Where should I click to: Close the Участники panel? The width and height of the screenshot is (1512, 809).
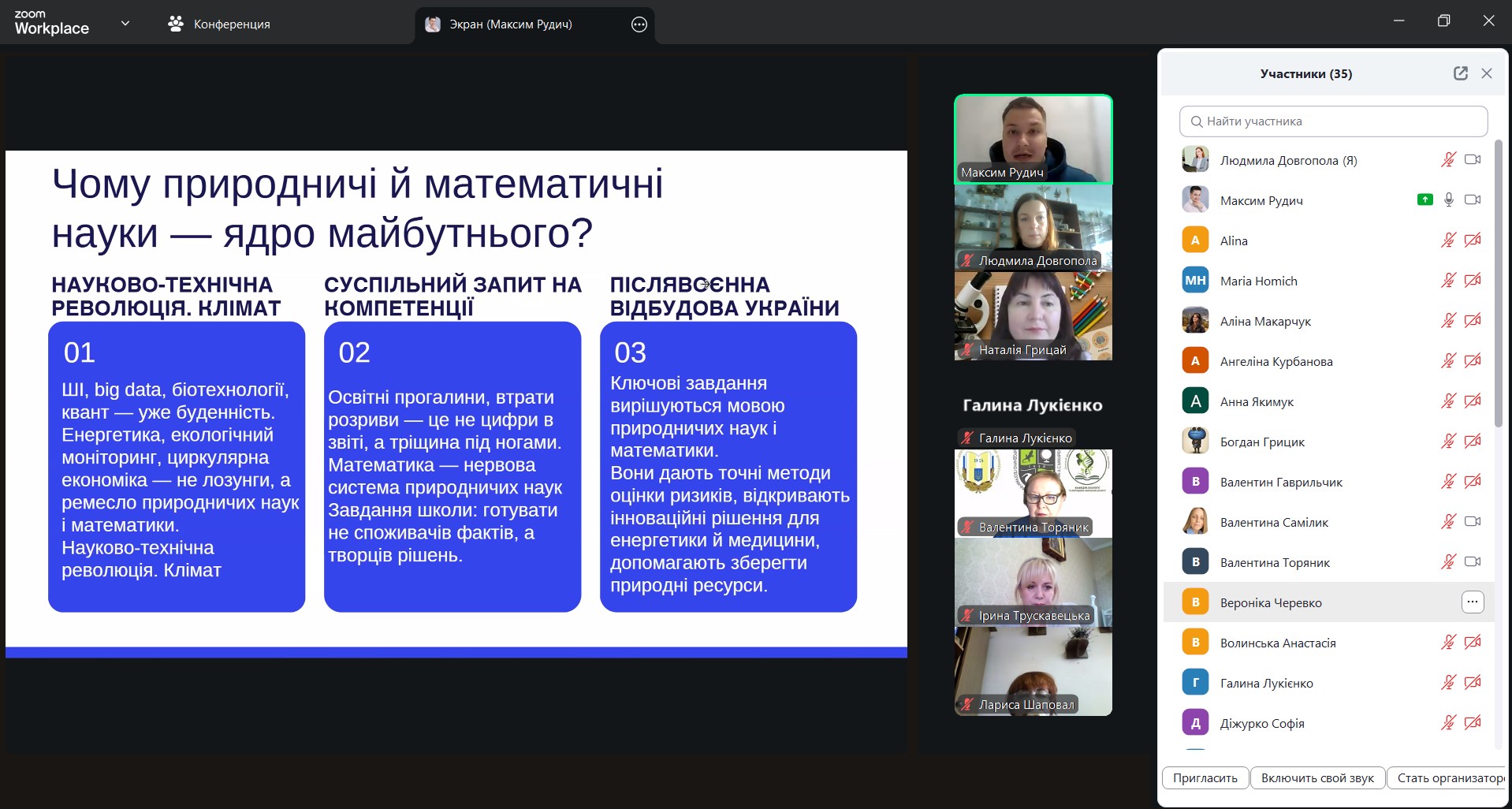(1487, 73)
